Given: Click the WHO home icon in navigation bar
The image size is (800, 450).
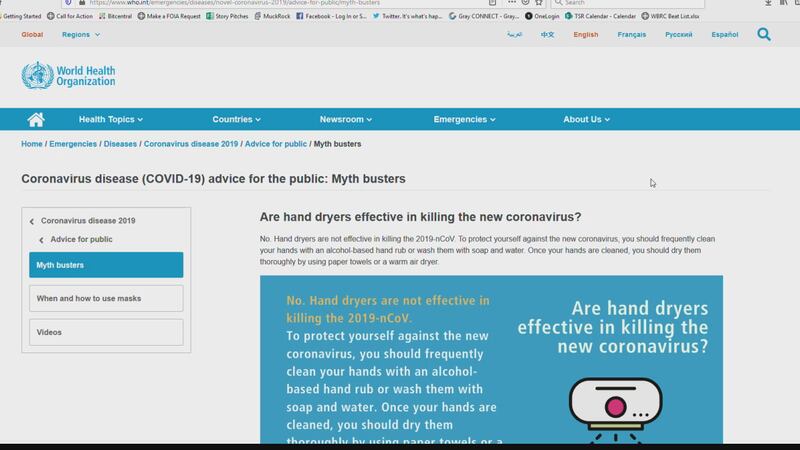Looking at the screenshot, I should coord(36,120).
